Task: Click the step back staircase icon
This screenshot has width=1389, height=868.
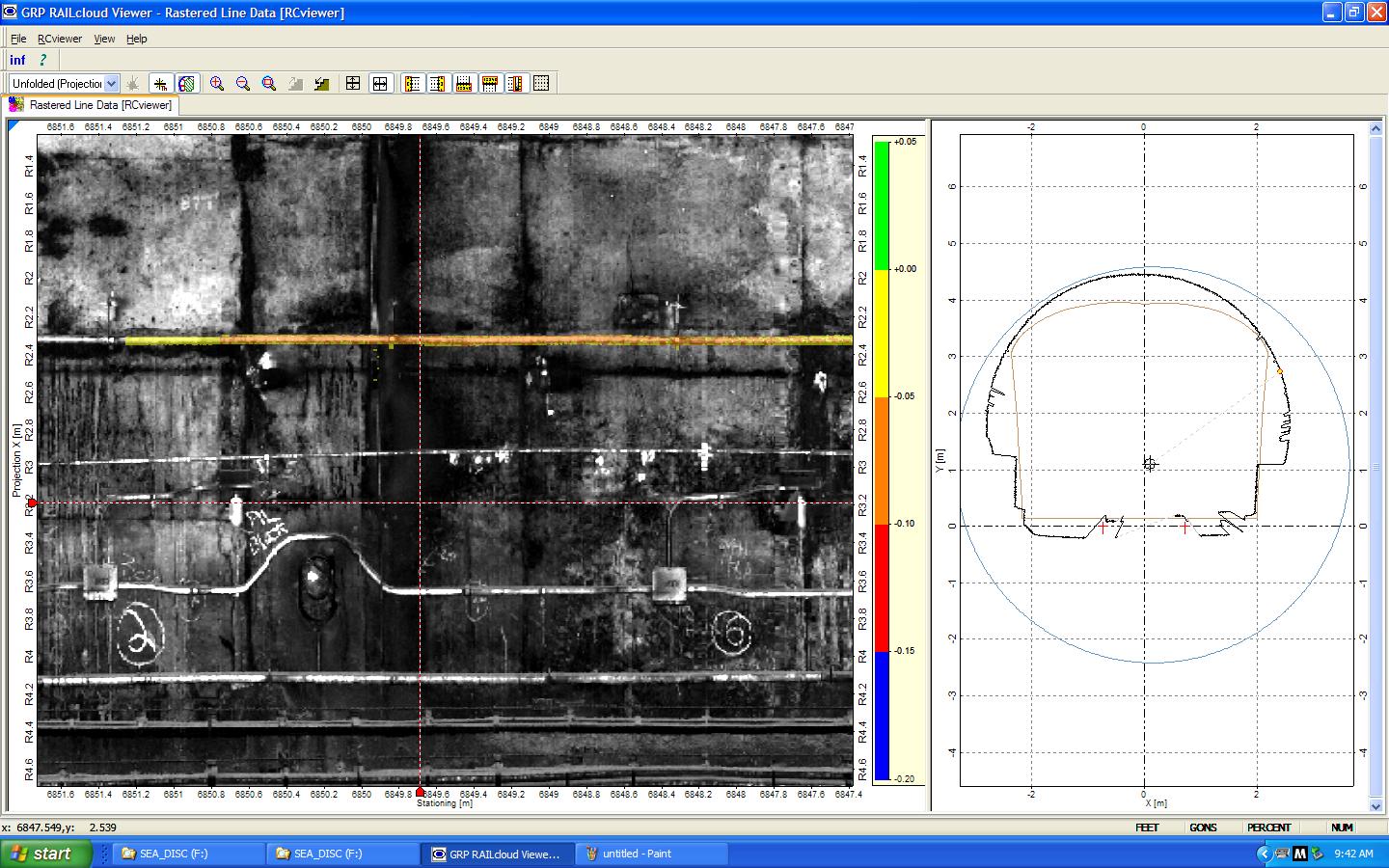Action: coord(321,84)
